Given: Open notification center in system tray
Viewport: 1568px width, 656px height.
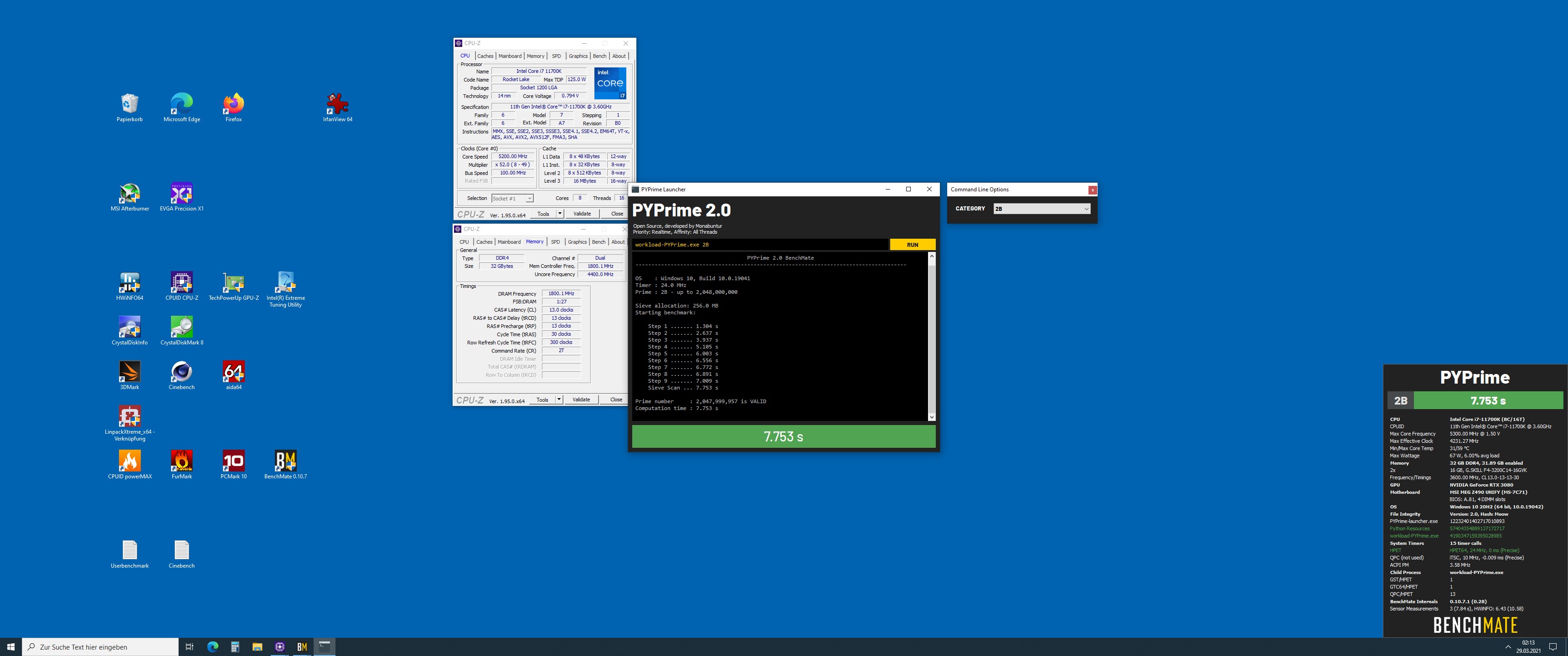Looking at the screenshot, I should [1552, 647].
